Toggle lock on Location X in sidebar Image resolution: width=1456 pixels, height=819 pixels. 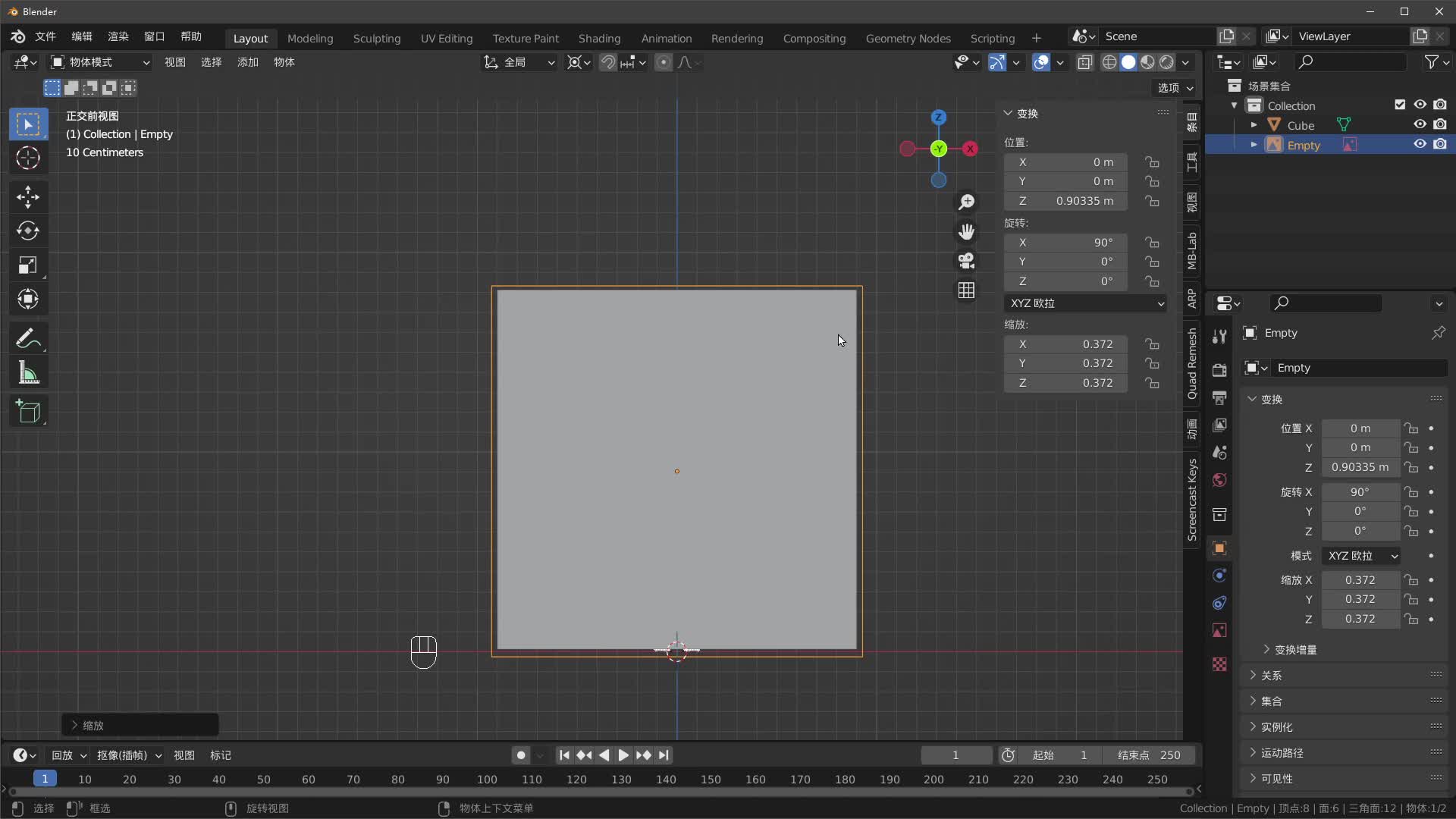pyautogui.click(x=1153, y=162)
